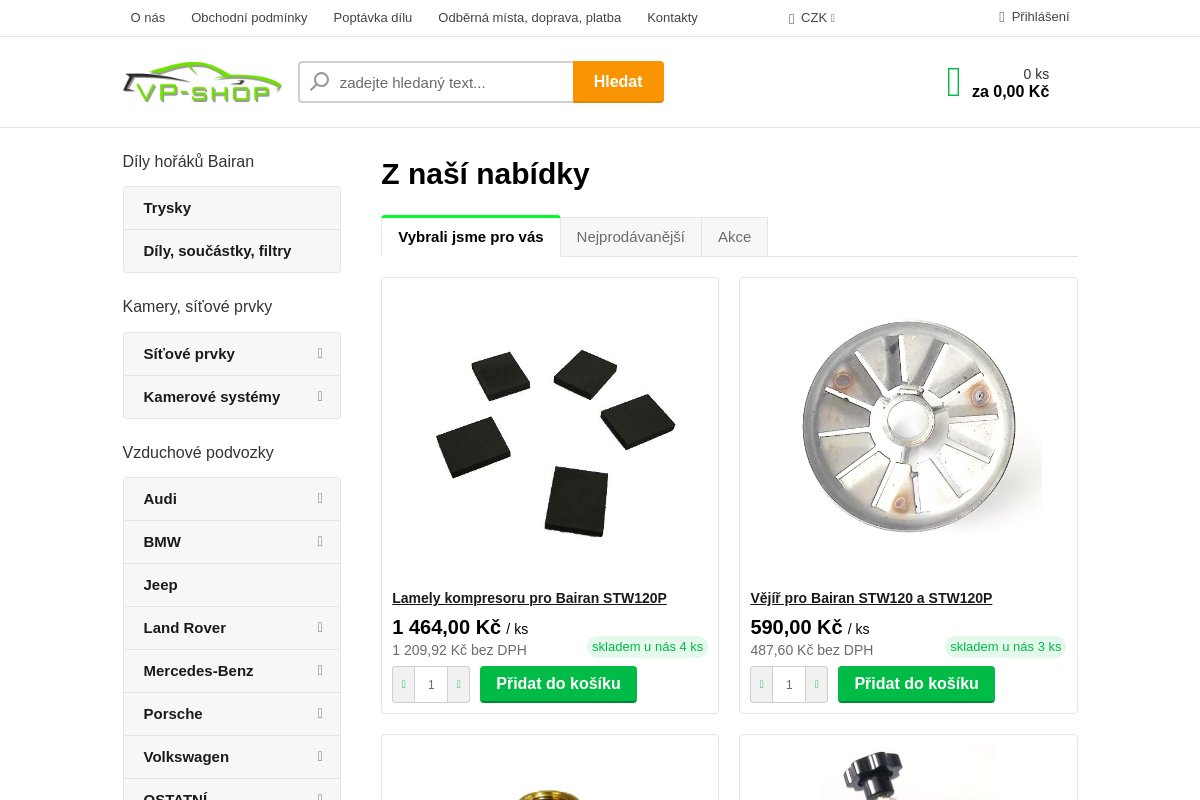1200x800 pixels.
Task: Click the VP-SHOP logo
Action: 202,81
